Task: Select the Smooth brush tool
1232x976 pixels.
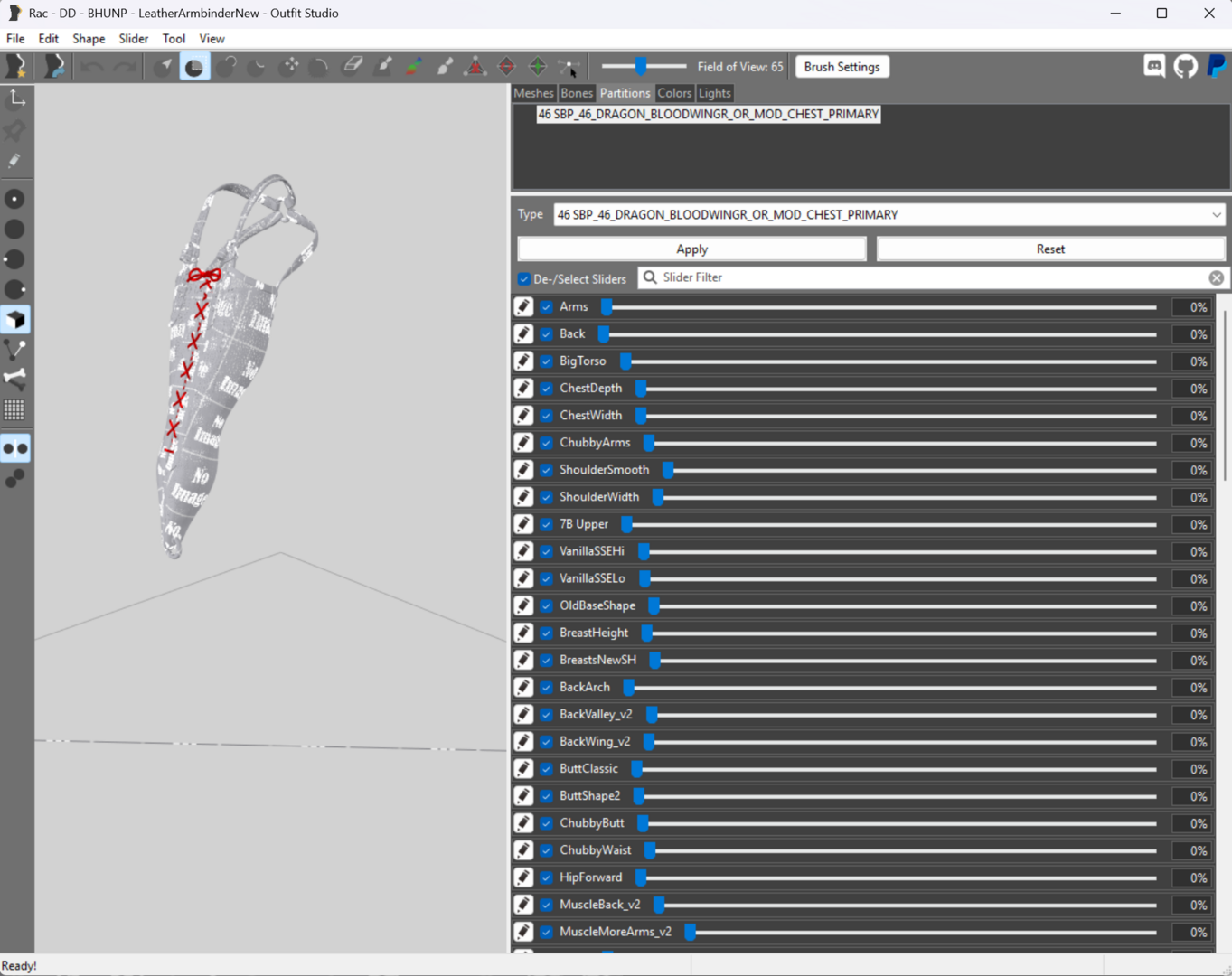Action: pyautogui.click(x=320, y=67)
